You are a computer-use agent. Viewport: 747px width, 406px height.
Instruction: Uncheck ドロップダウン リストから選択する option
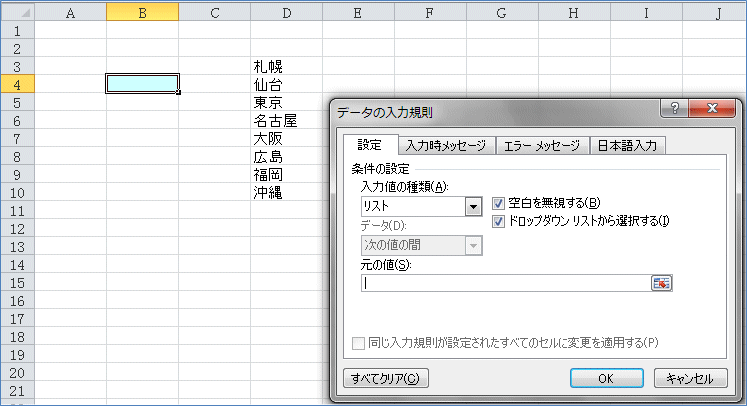pyautogui.click(x=498, y=220)
